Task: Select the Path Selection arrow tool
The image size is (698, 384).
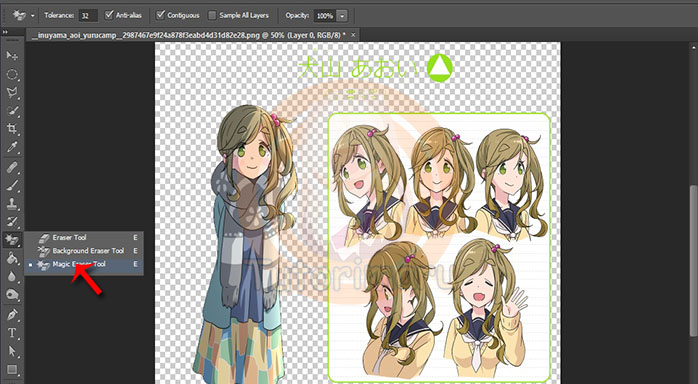Action: [12, 351]
